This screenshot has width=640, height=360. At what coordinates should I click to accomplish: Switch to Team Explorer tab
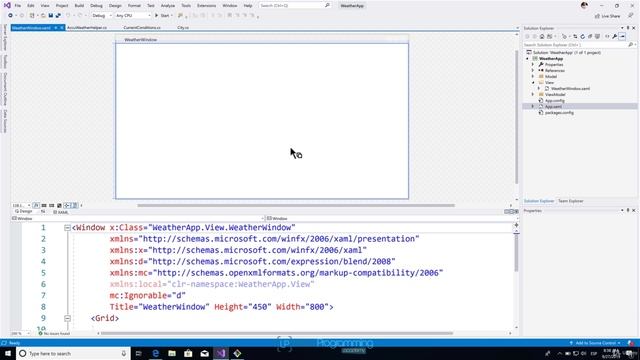(571, 201)
